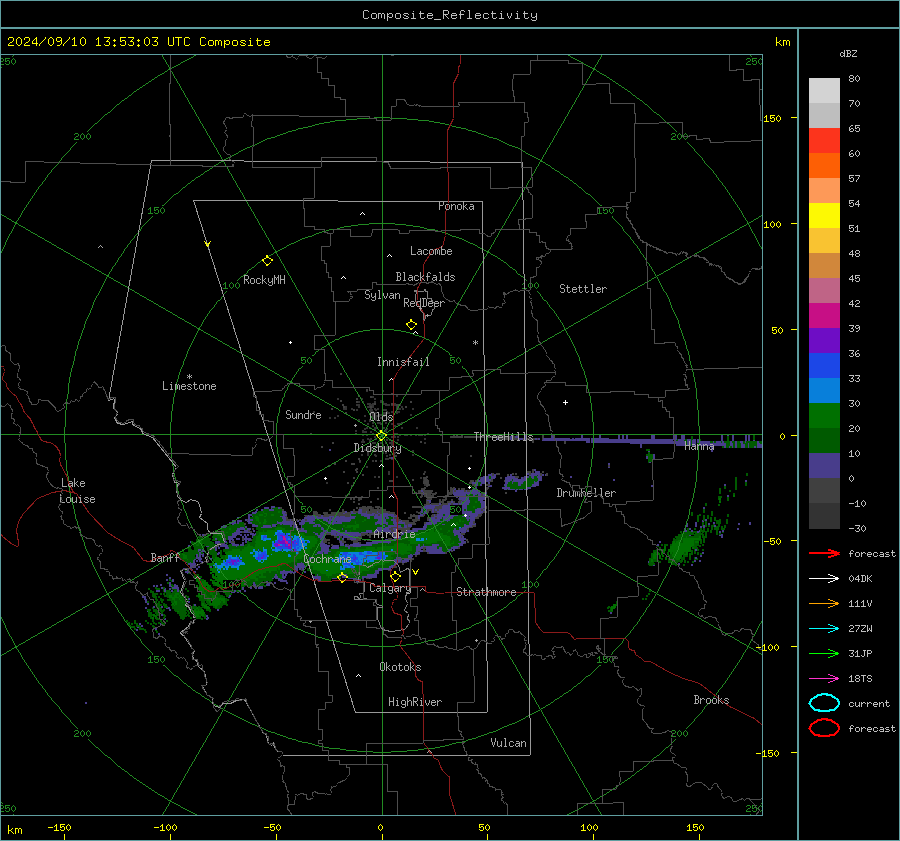The image size is (900, 841).
Task: Select the pink 42-45 dBZ swatch
Action: click(x=824, y=290)
